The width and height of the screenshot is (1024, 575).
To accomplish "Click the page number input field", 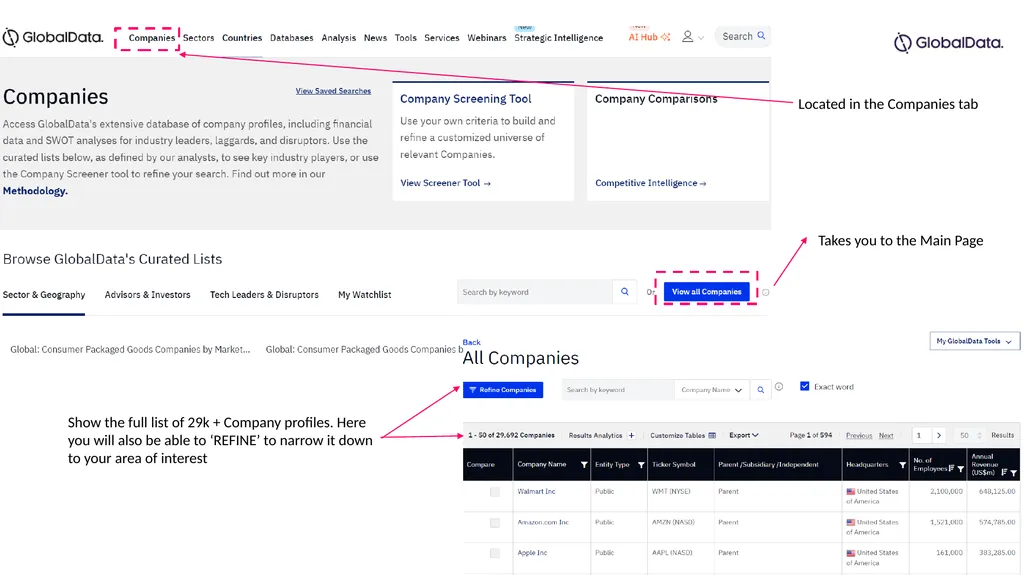I will (x=921, y=435).
